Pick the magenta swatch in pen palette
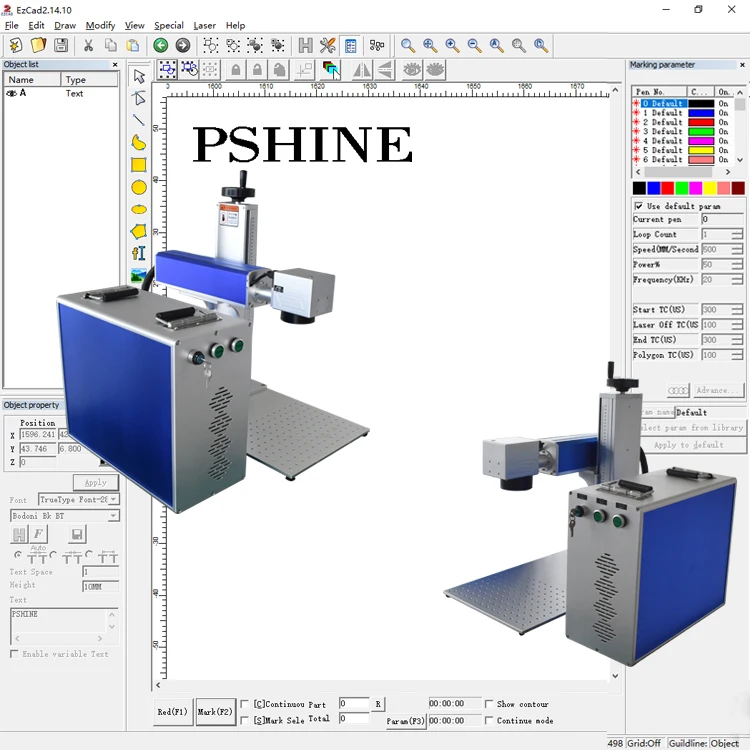The height and width of the screenshot is (750, 750). click(695, 188)
